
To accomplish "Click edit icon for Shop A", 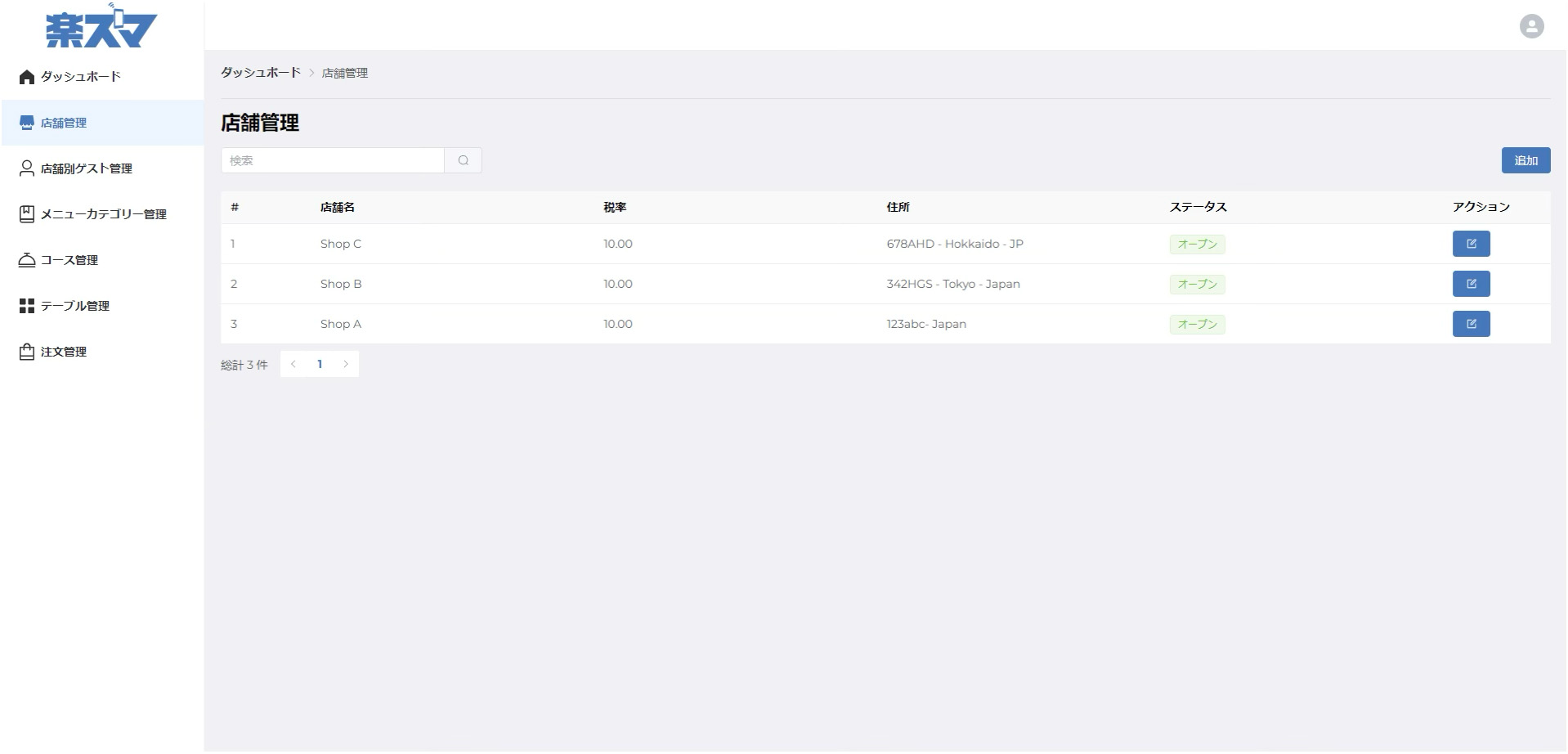I will pyautogui.click(x=1470, y=324).
